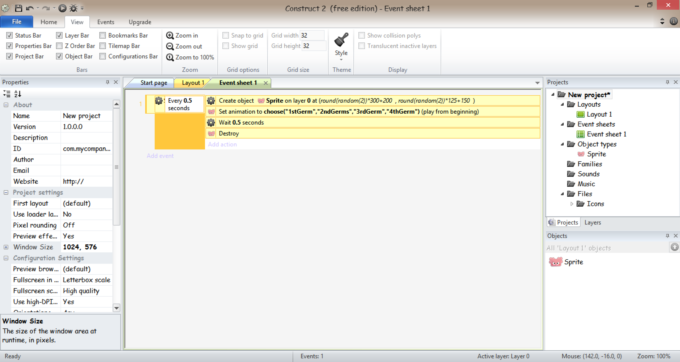Click Zoom out magnifier
The image size is (680, 362).
coord(184,46)
